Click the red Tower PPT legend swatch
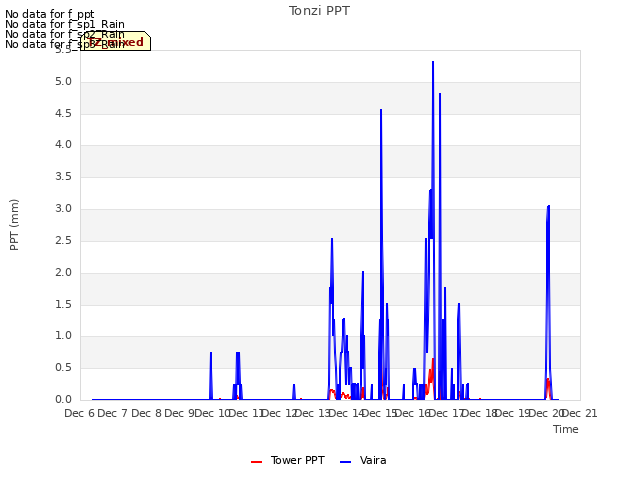Screen dimensions: 640x480 click(x=256, y=462)
